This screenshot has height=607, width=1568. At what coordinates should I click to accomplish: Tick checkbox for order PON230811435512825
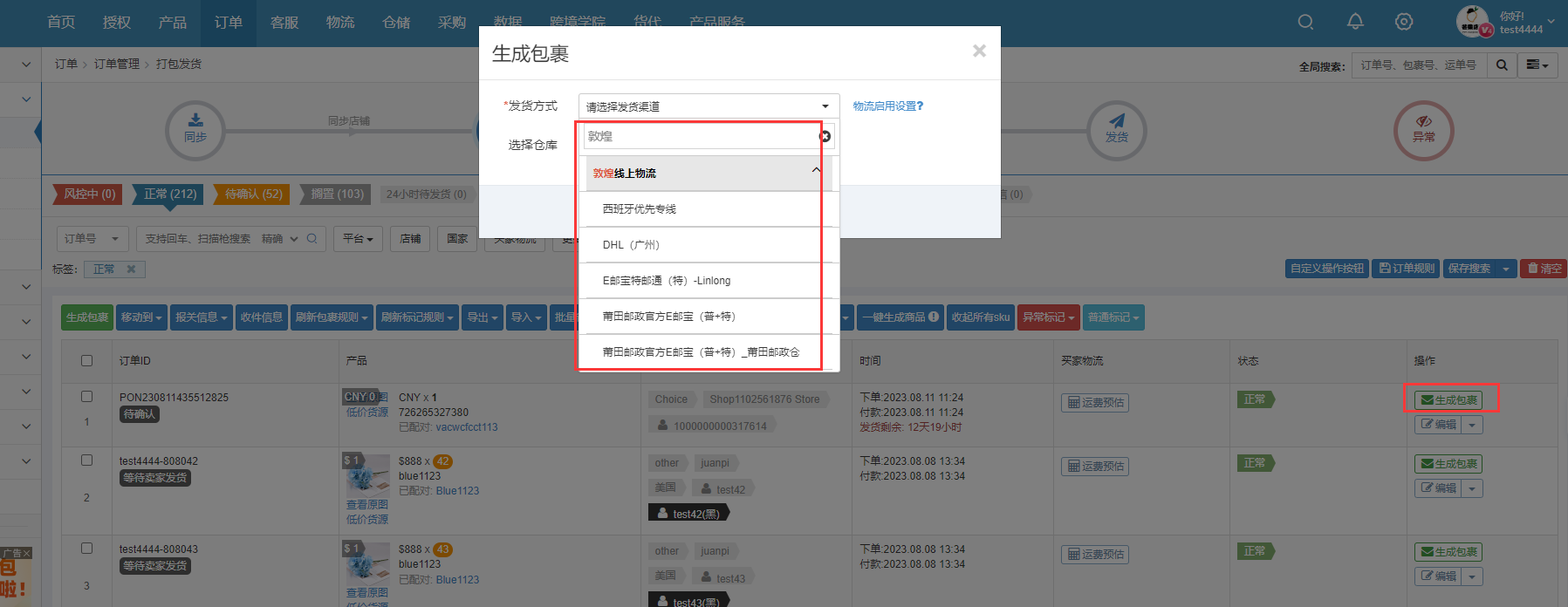tap(86, 396)
